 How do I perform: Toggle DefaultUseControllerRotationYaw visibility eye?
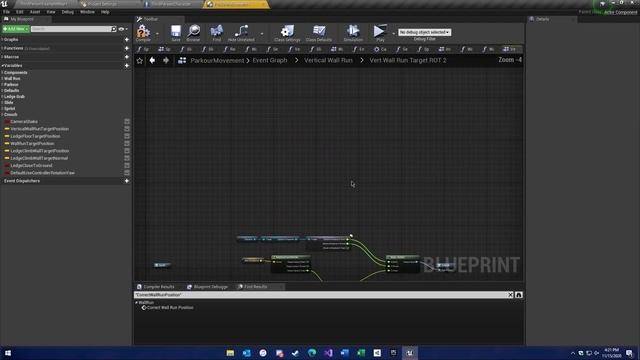pos(127,173)
